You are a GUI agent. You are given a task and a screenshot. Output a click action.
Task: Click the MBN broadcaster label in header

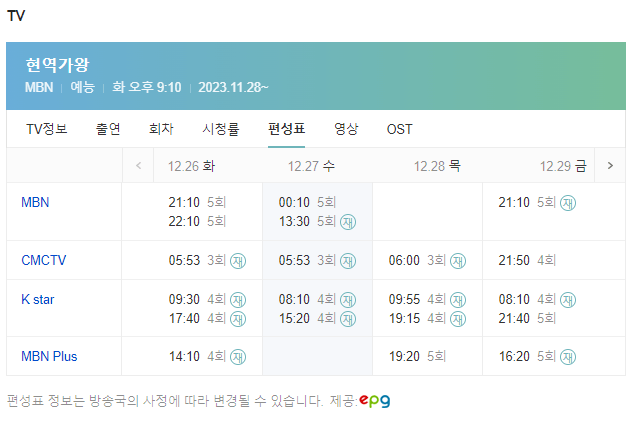tap(39, 87)
